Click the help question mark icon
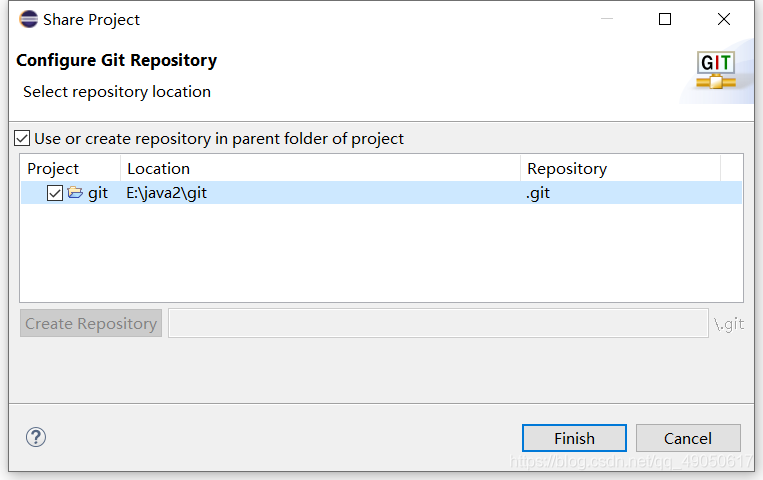This screenshot has height=480, width=763. pyautogui.click(x=36, y=437)
